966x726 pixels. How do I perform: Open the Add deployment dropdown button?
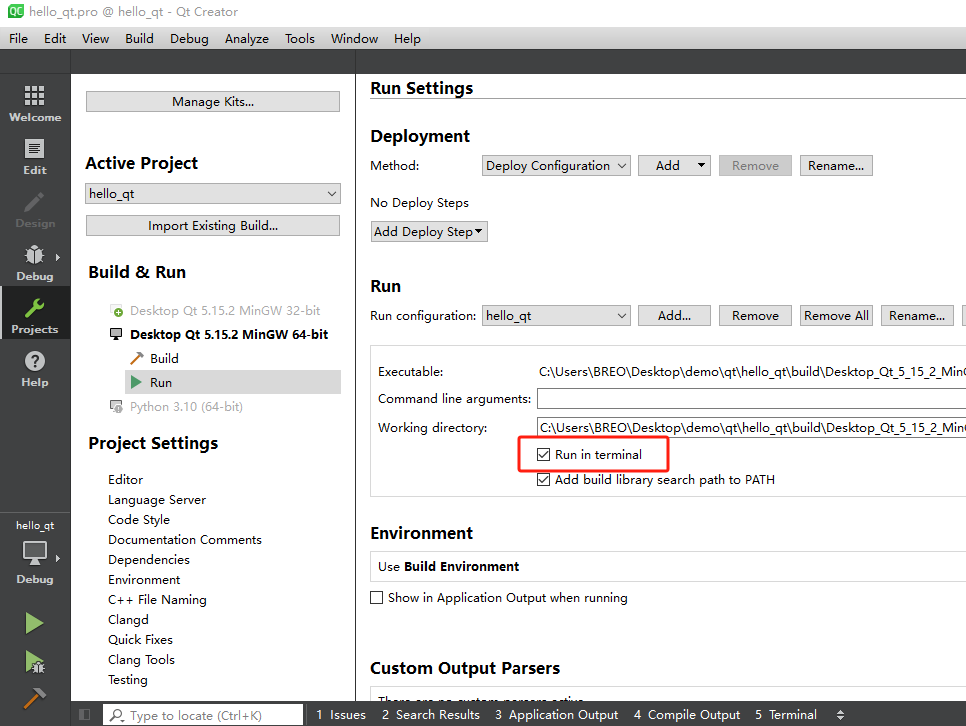[675, 165]
